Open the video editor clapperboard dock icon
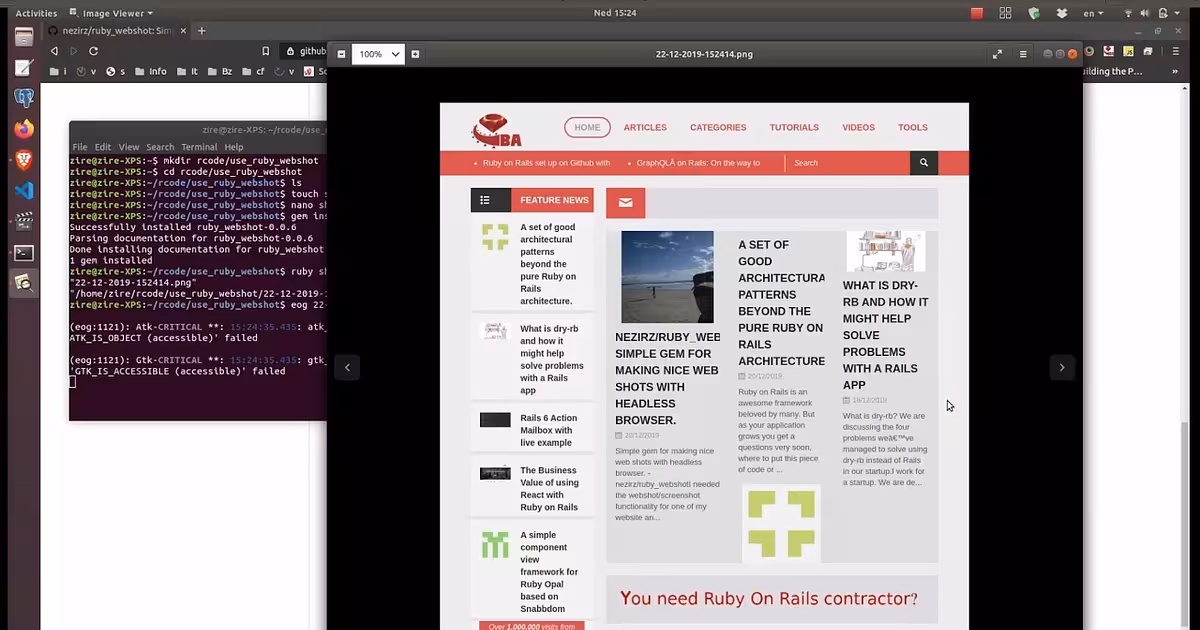This screenshot has height=630, width=1200. 24,221
